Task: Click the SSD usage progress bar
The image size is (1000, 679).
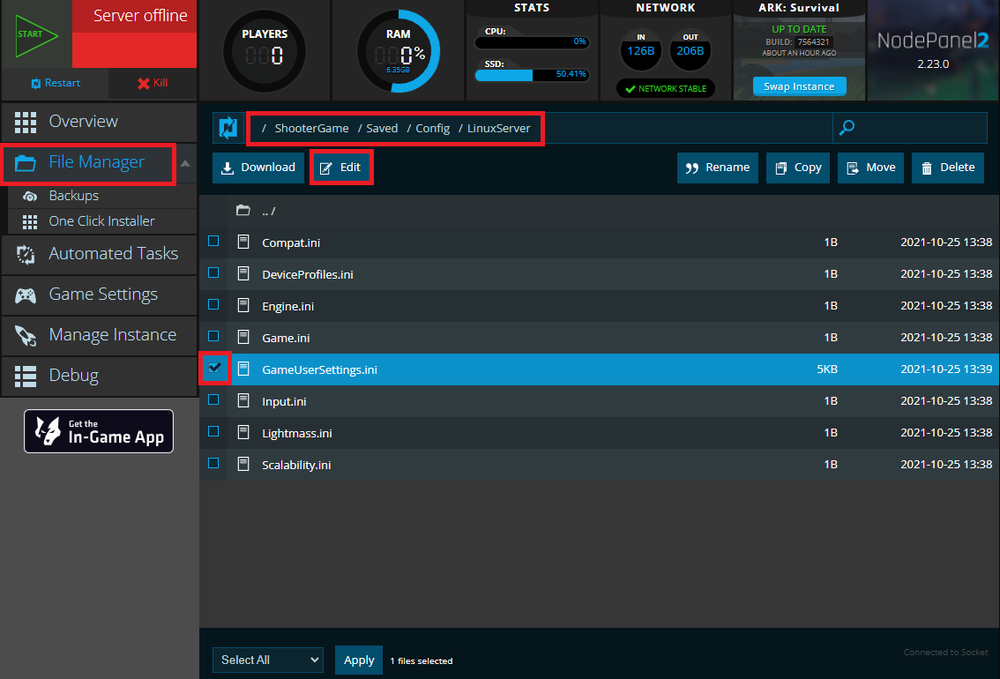Action: click(x=532, y=74)
